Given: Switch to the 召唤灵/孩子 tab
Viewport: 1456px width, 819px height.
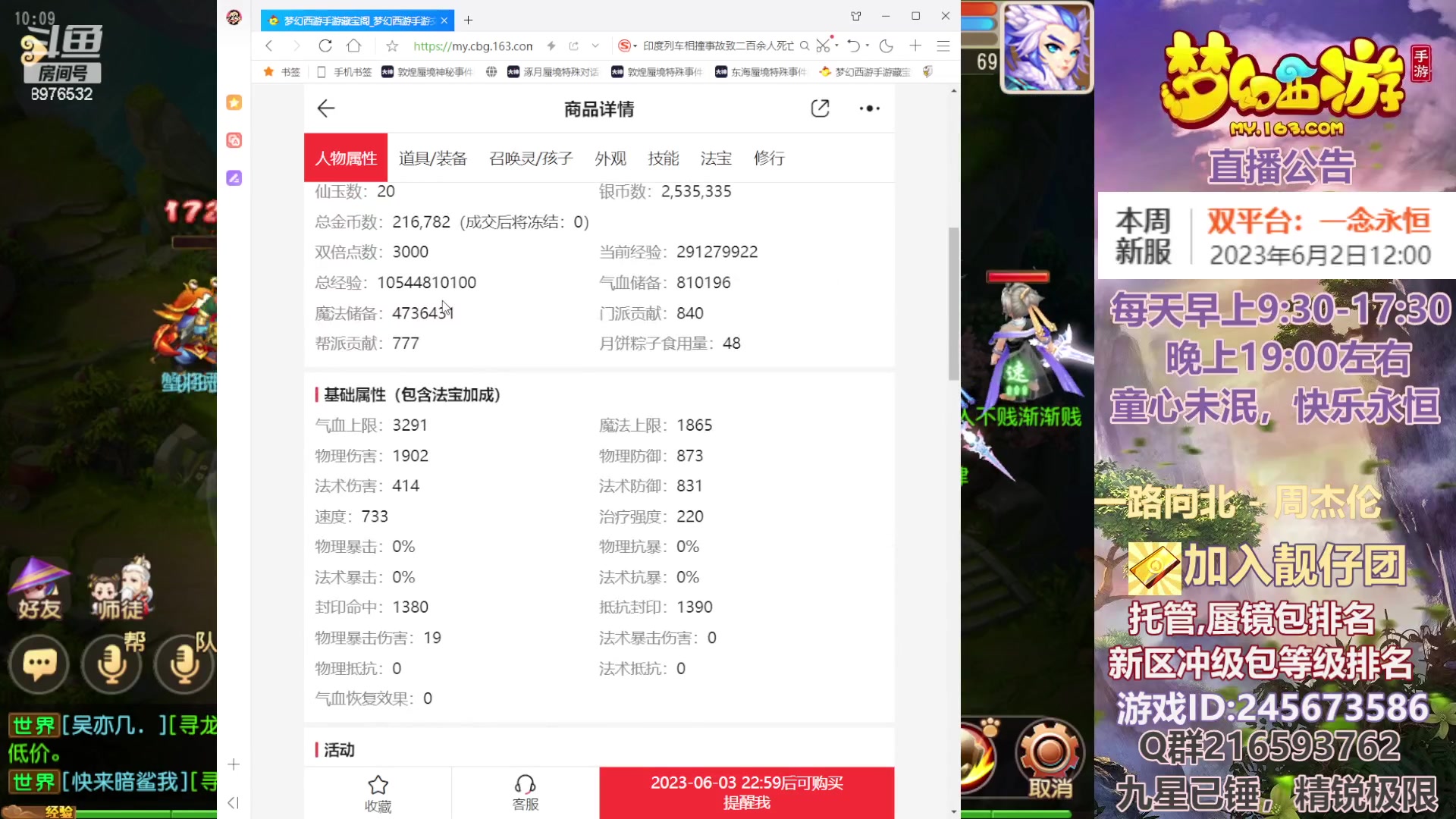Looking at the screenshot, I should click(531, 158).
